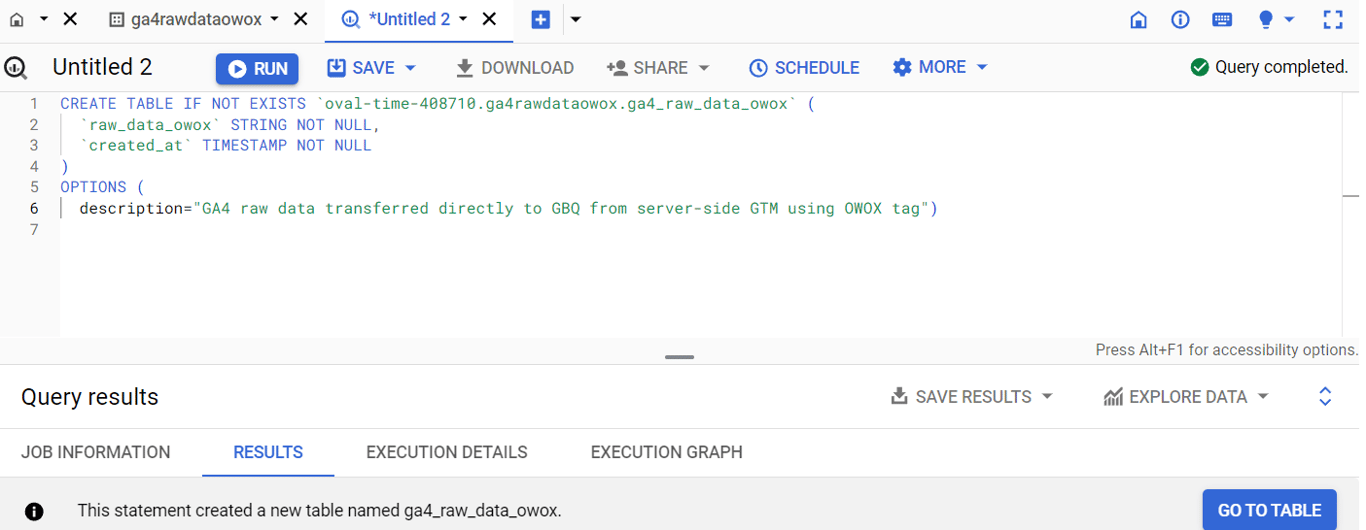Open the ga4rawdataowox tab dropdown arrow
The image size is (1366, 530).
275,19
